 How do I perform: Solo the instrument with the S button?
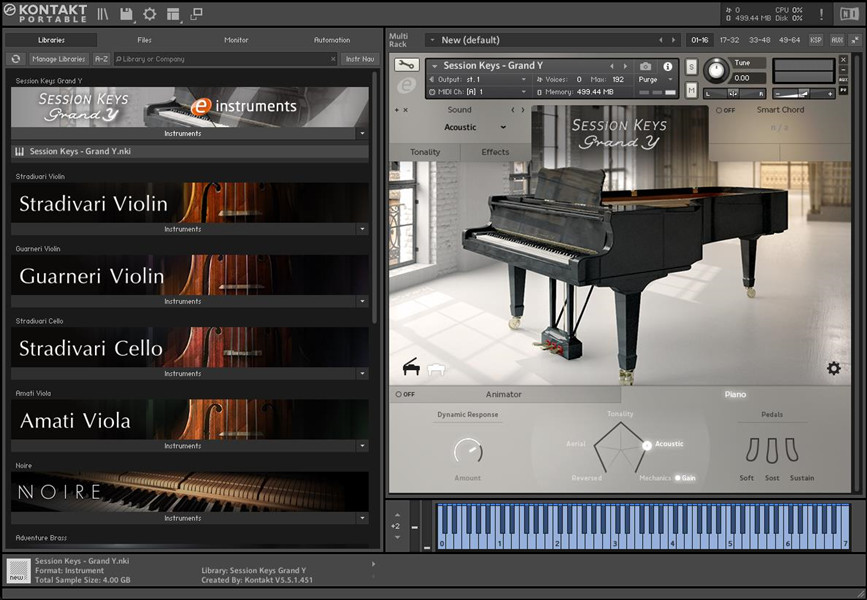pyautogui.click(x=691, y=67)
